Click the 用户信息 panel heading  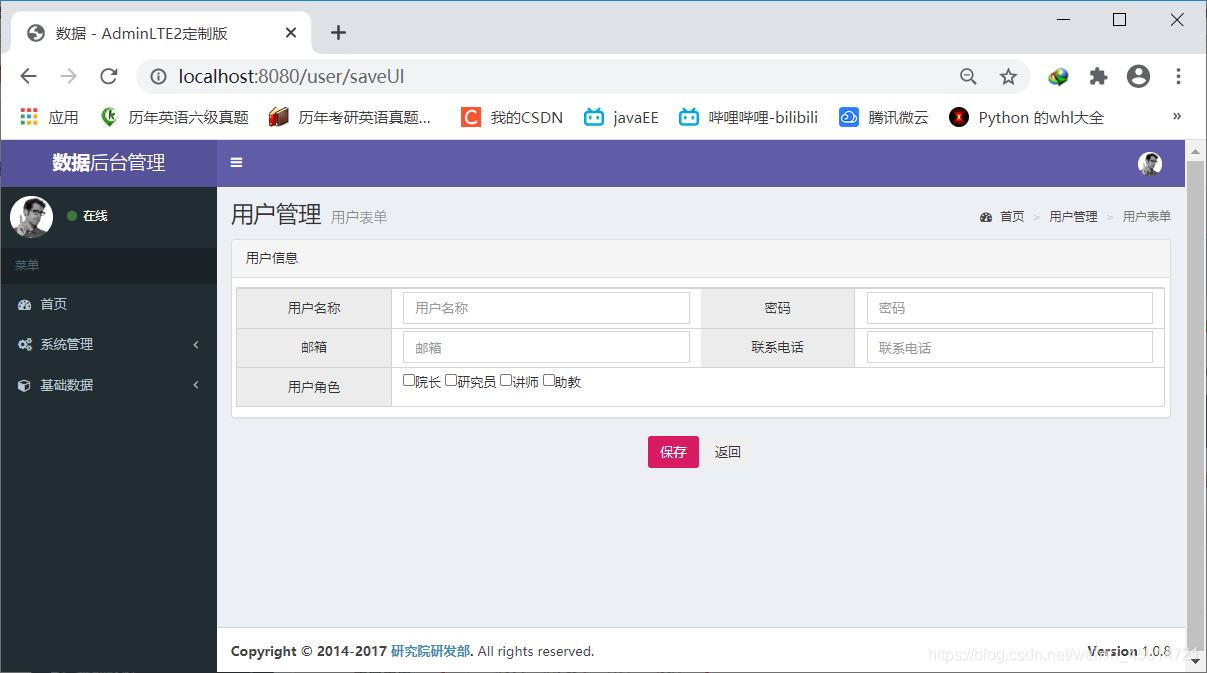(701, 258)
